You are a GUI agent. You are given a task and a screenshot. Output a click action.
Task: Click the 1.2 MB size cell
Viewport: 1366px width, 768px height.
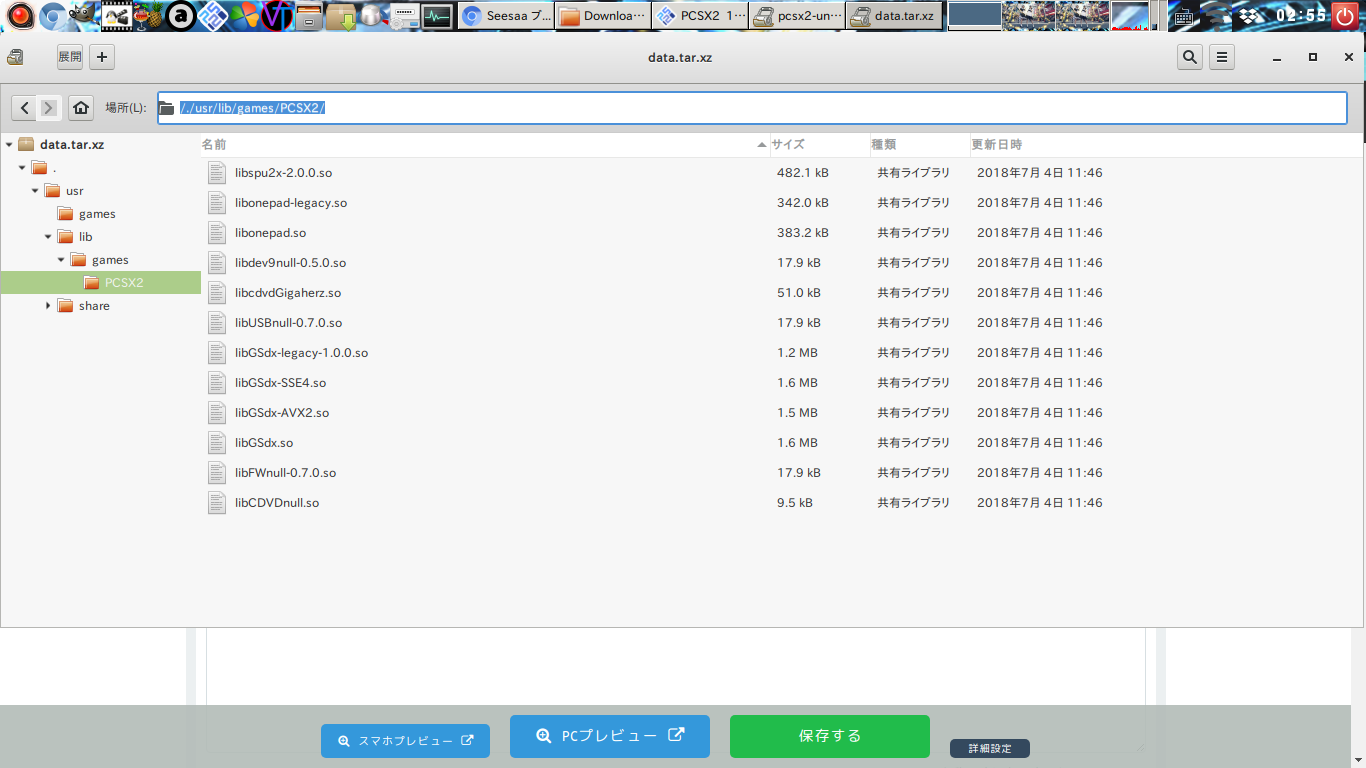797,353
